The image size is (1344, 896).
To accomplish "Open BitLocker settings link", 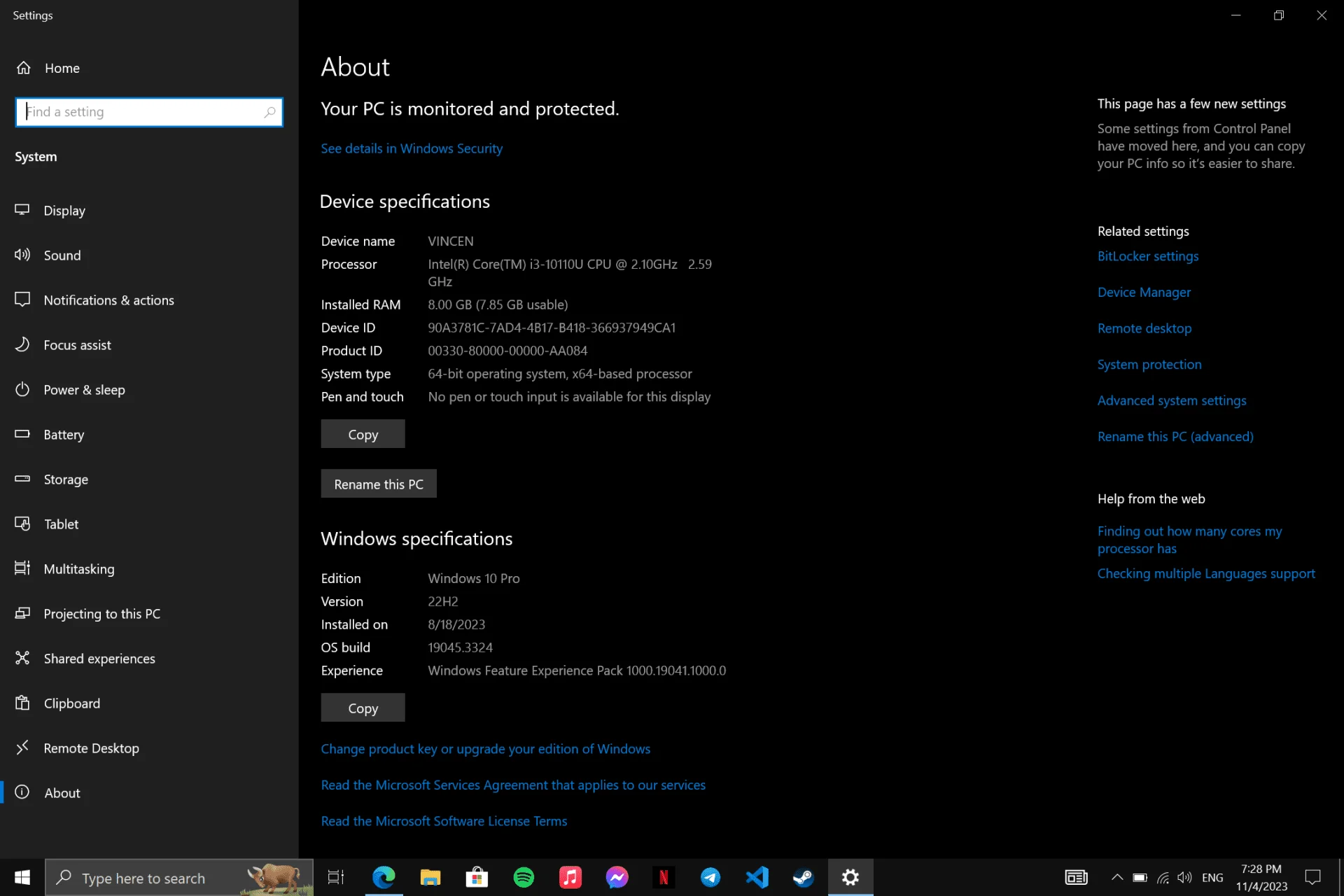I will click(1148, 256).
